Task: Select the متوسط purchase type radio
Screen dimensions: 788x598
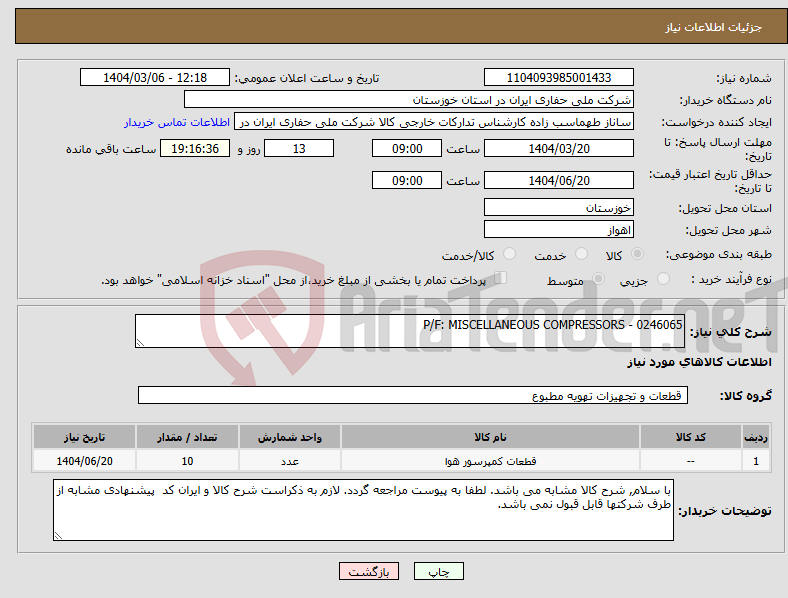Action: pos(598,278)
